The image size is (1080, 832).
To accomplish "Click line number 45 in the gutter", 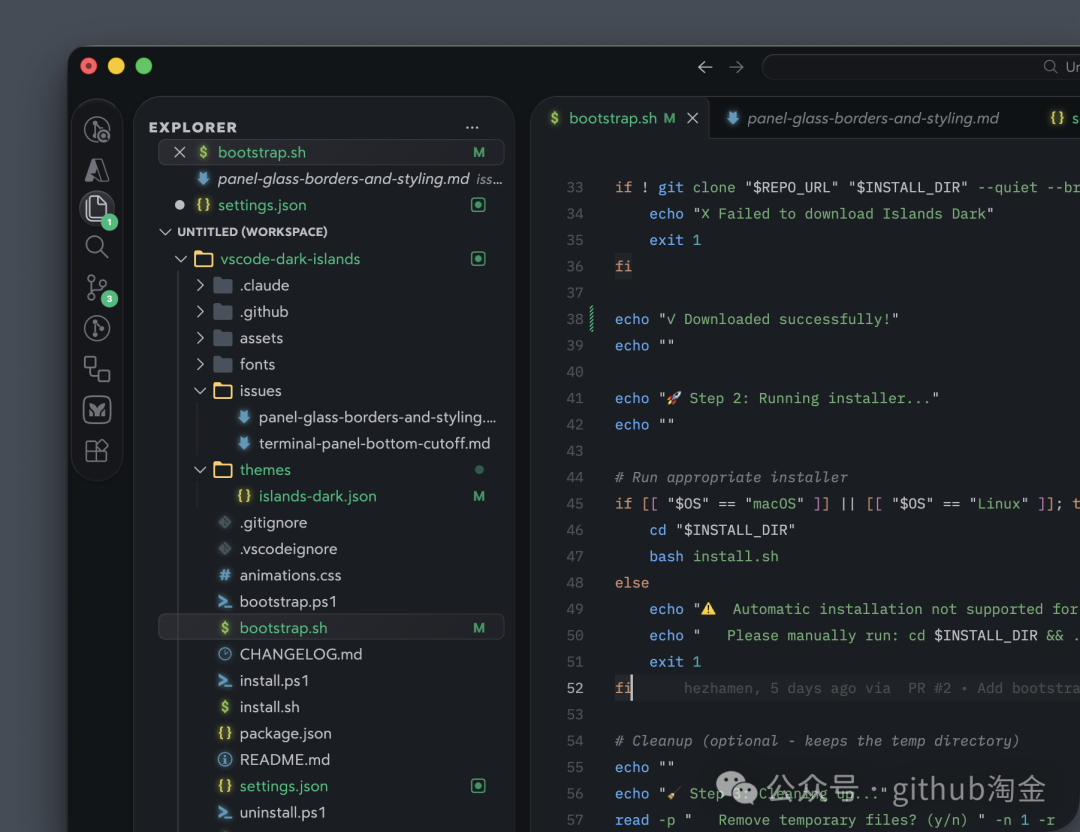I will pos(575,503).
